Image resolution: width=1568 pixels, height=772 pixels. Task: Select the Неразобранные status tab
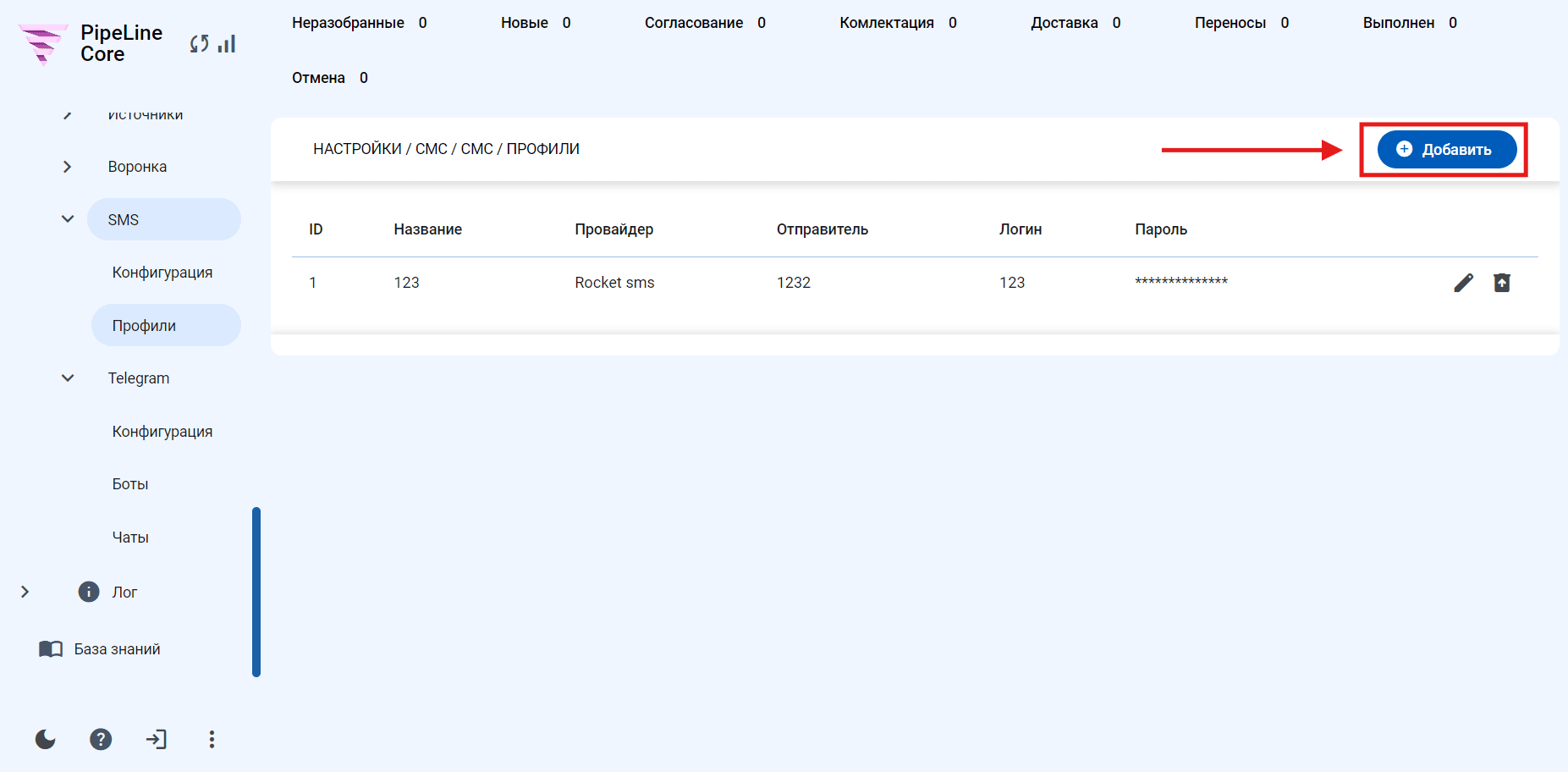tap(360, 23)
